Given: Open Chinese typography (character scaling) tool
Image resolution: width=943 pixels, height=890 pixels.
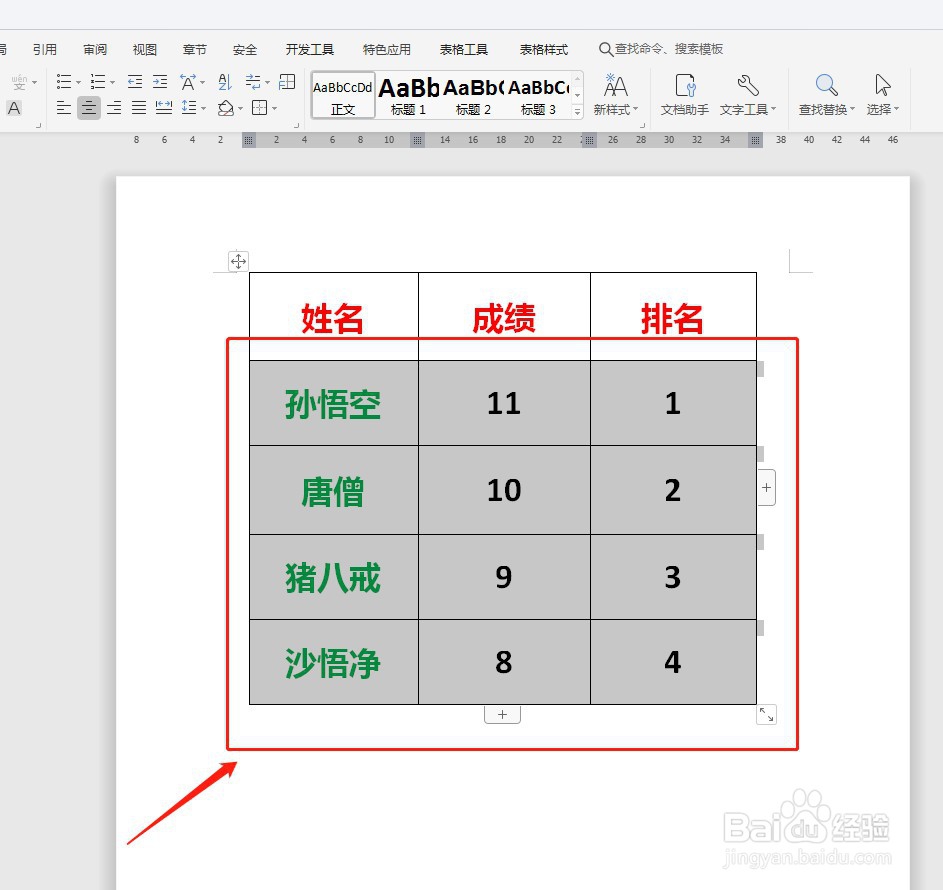Looking at the screenshot, I should click(x=188, y=81).
